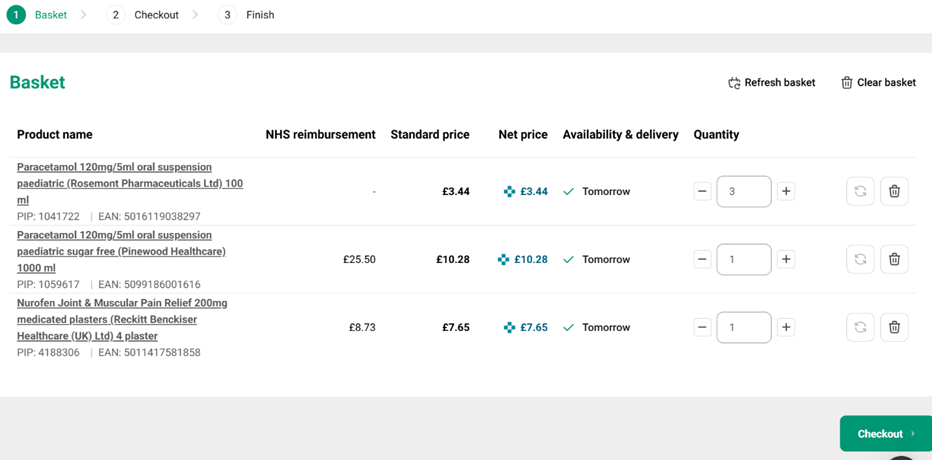Increase quantity of Pinewood Paracetamol sugar free
932x460 pixels.
(786, 259)
